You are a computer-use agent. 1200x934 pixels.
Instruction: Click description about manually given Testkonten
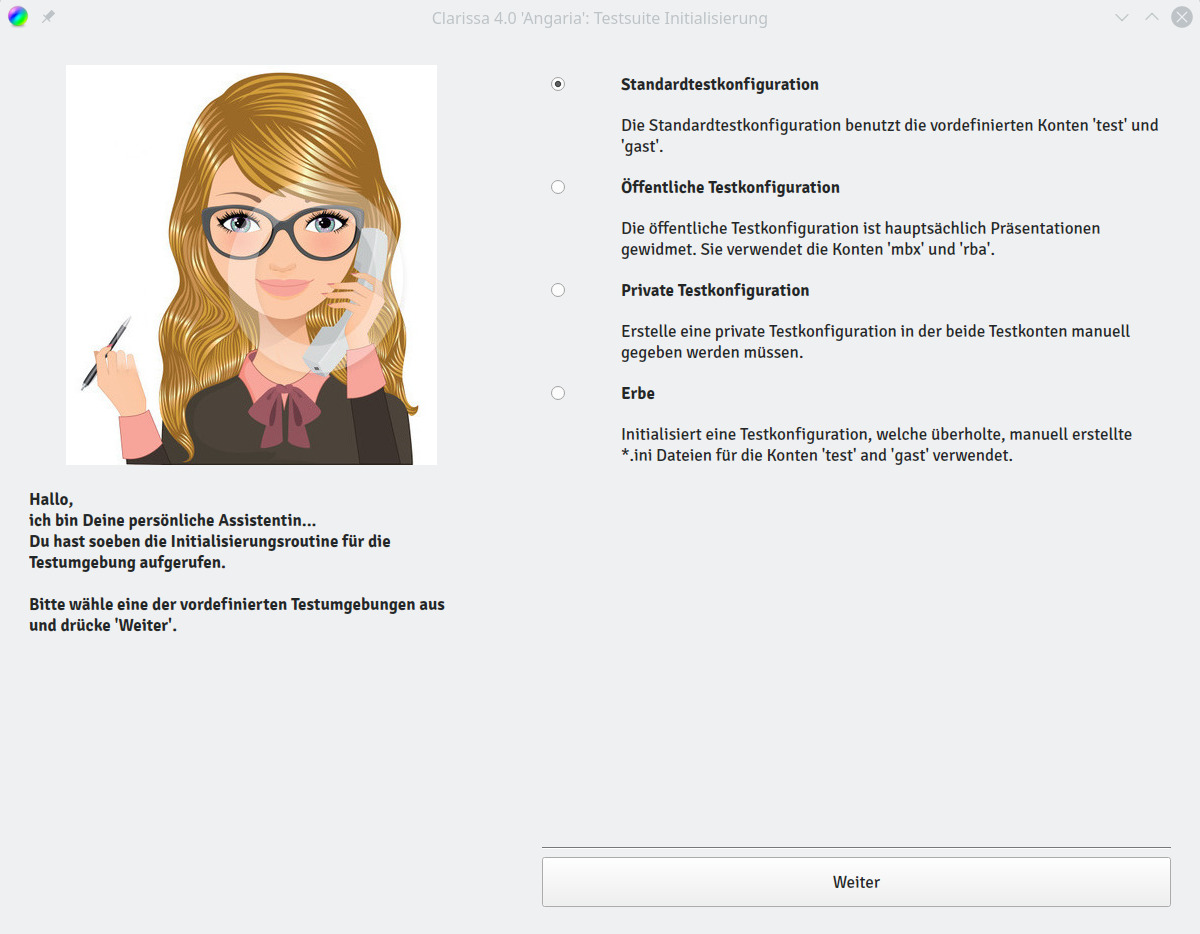(876, 342)
